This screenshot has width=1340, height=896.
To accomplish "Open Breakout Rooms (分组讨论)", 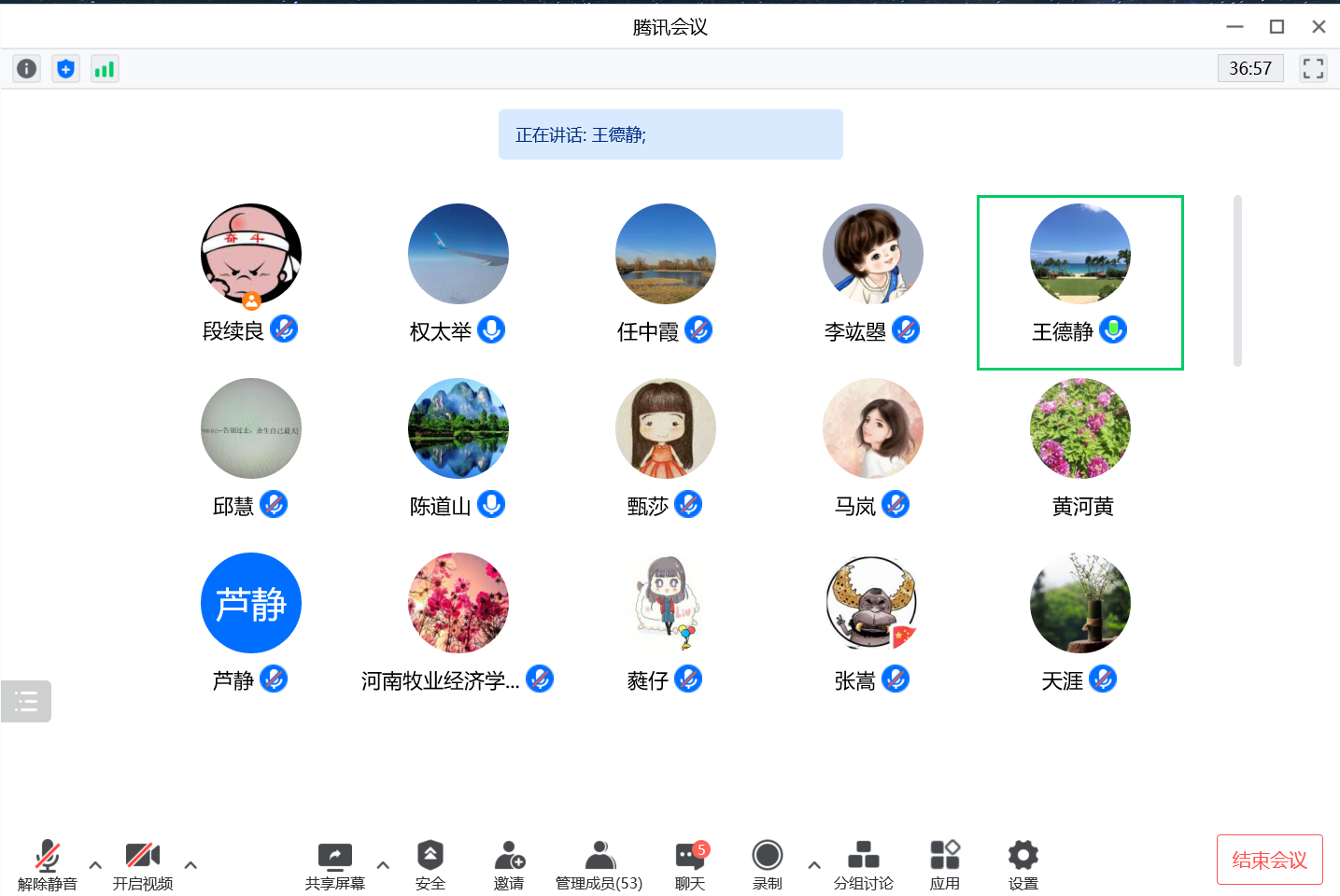I will (863, 865).
